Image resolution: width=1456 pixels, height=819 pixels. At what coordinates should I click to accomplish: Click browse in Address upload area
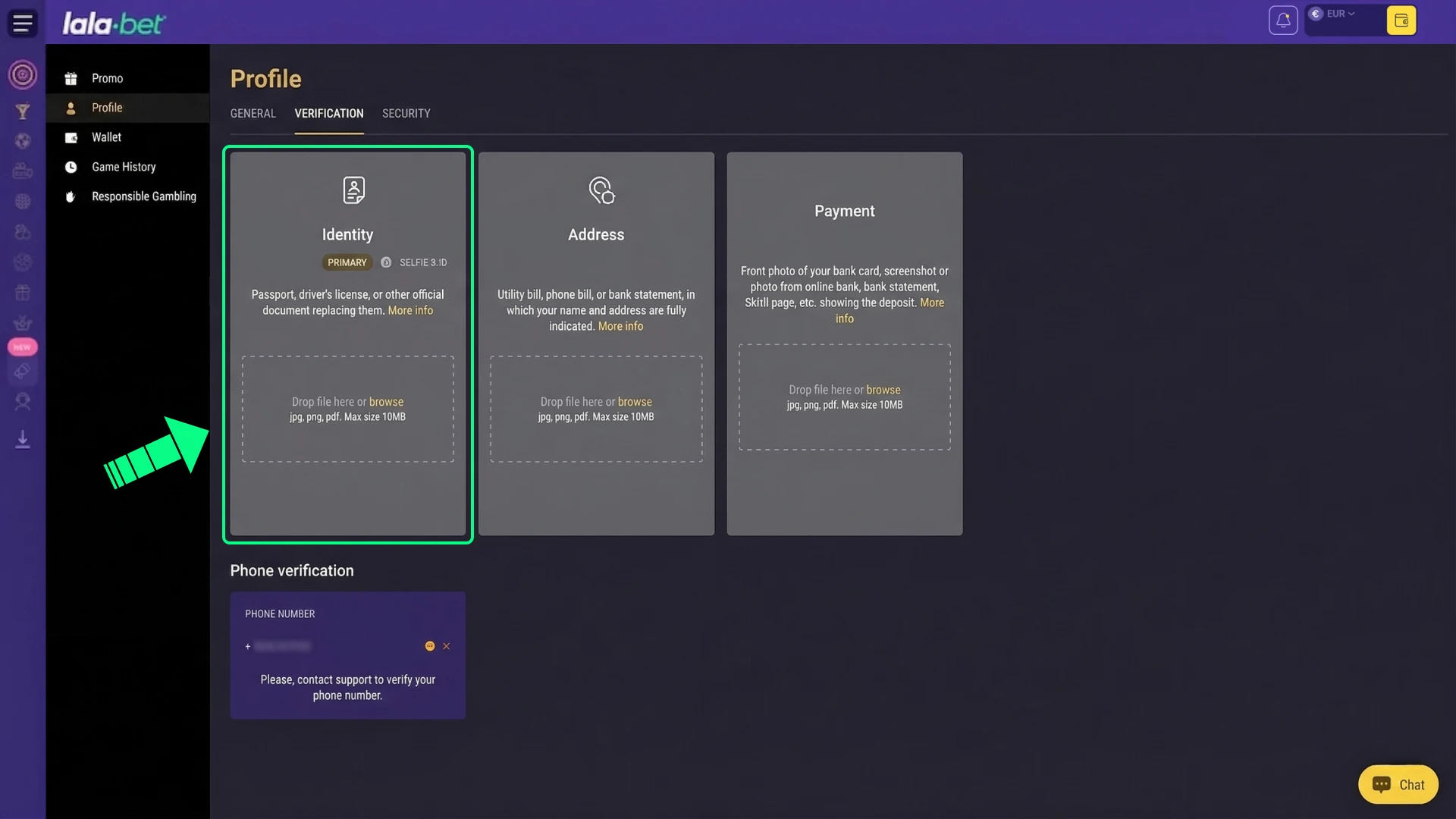635,402
